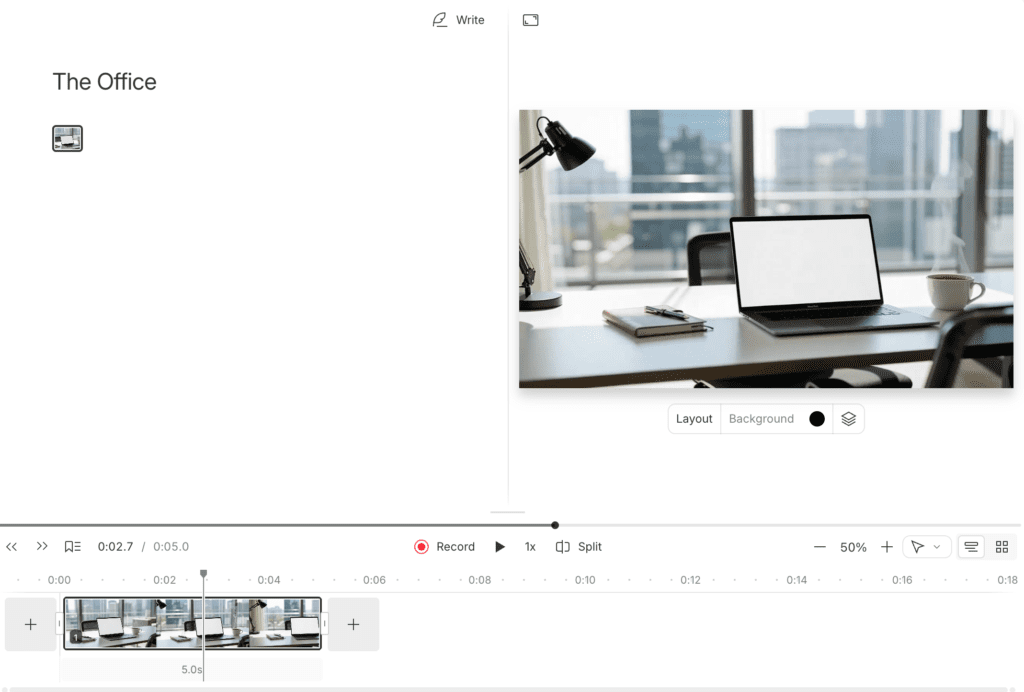Skip forward using the double-right chevron
Image resolution: width=1024 pixels, height=692 pixels.
42,546
